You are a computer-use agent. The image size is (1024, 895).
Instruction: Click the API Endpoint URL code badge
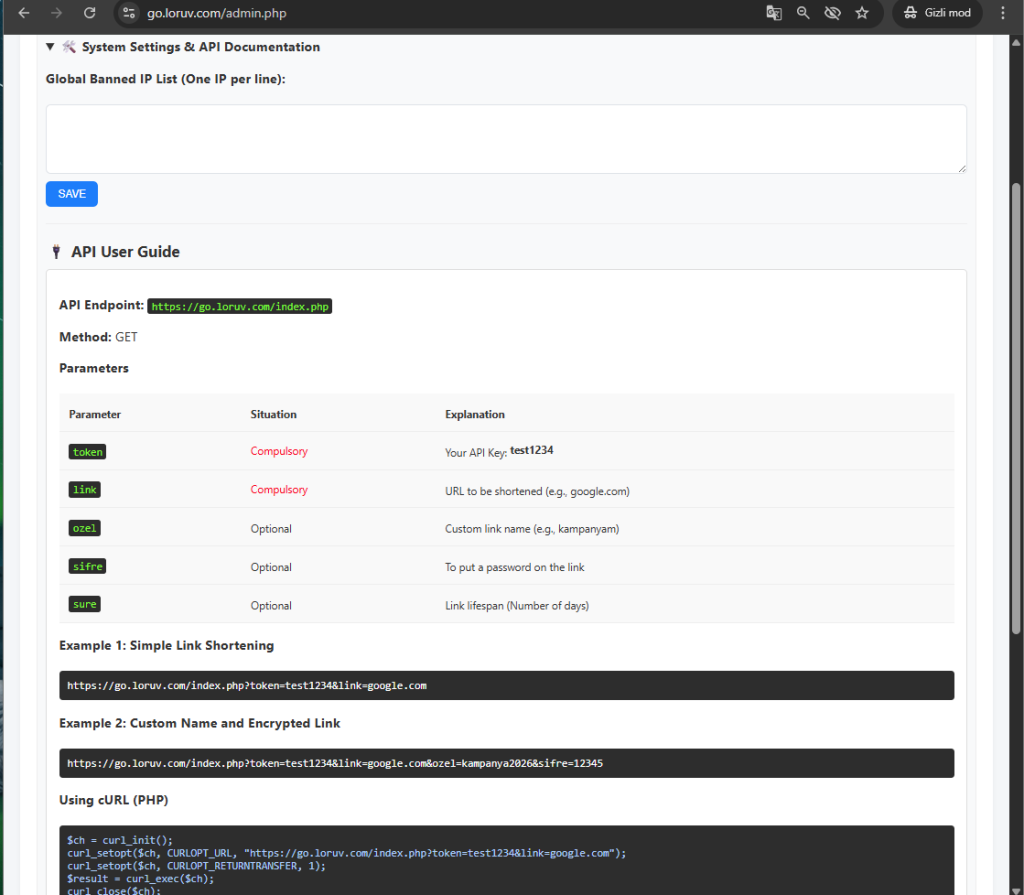pyautogui.click(x=240, y=306)
